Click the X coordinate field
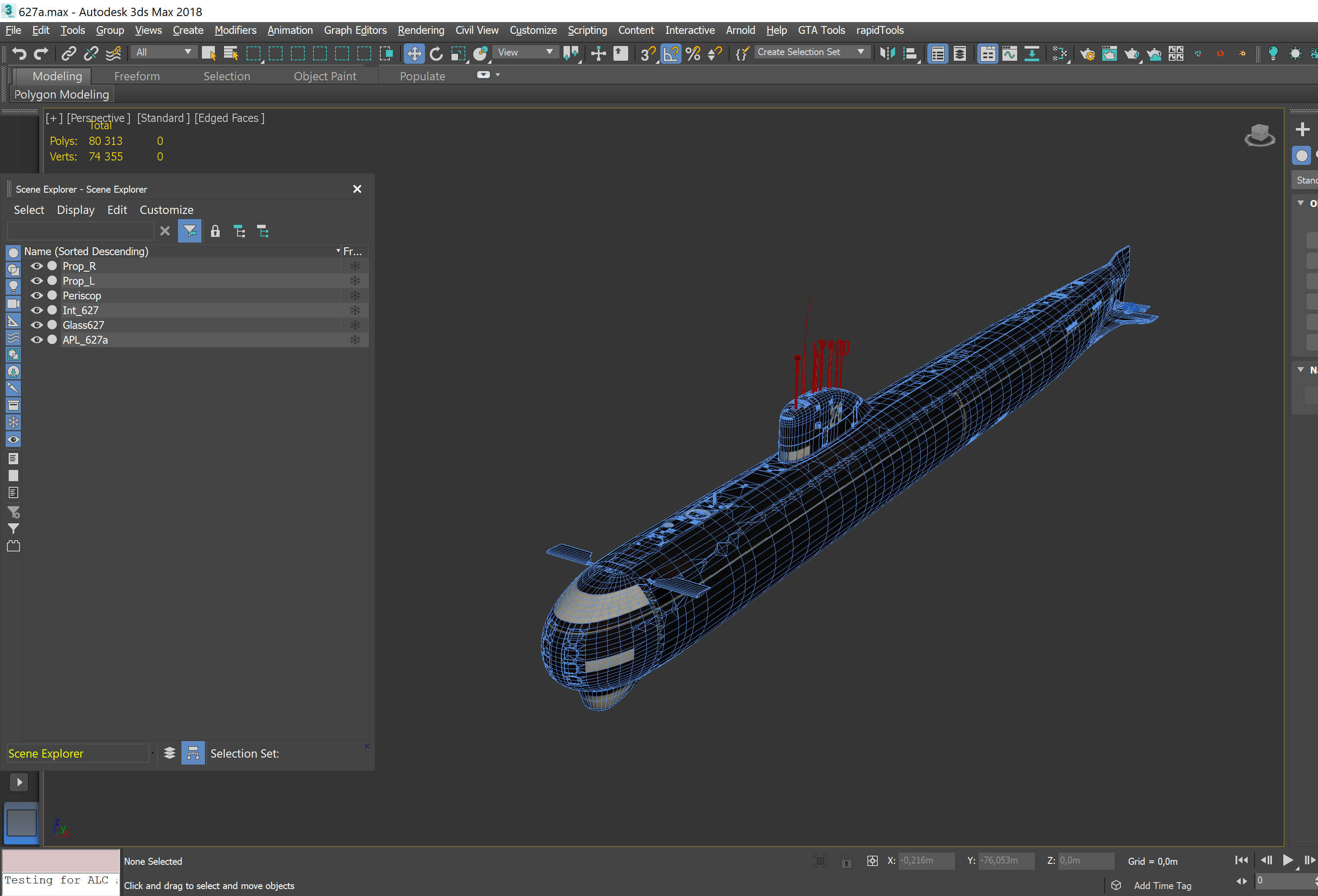Screen dimensions: 1318x896 (926, 860)
